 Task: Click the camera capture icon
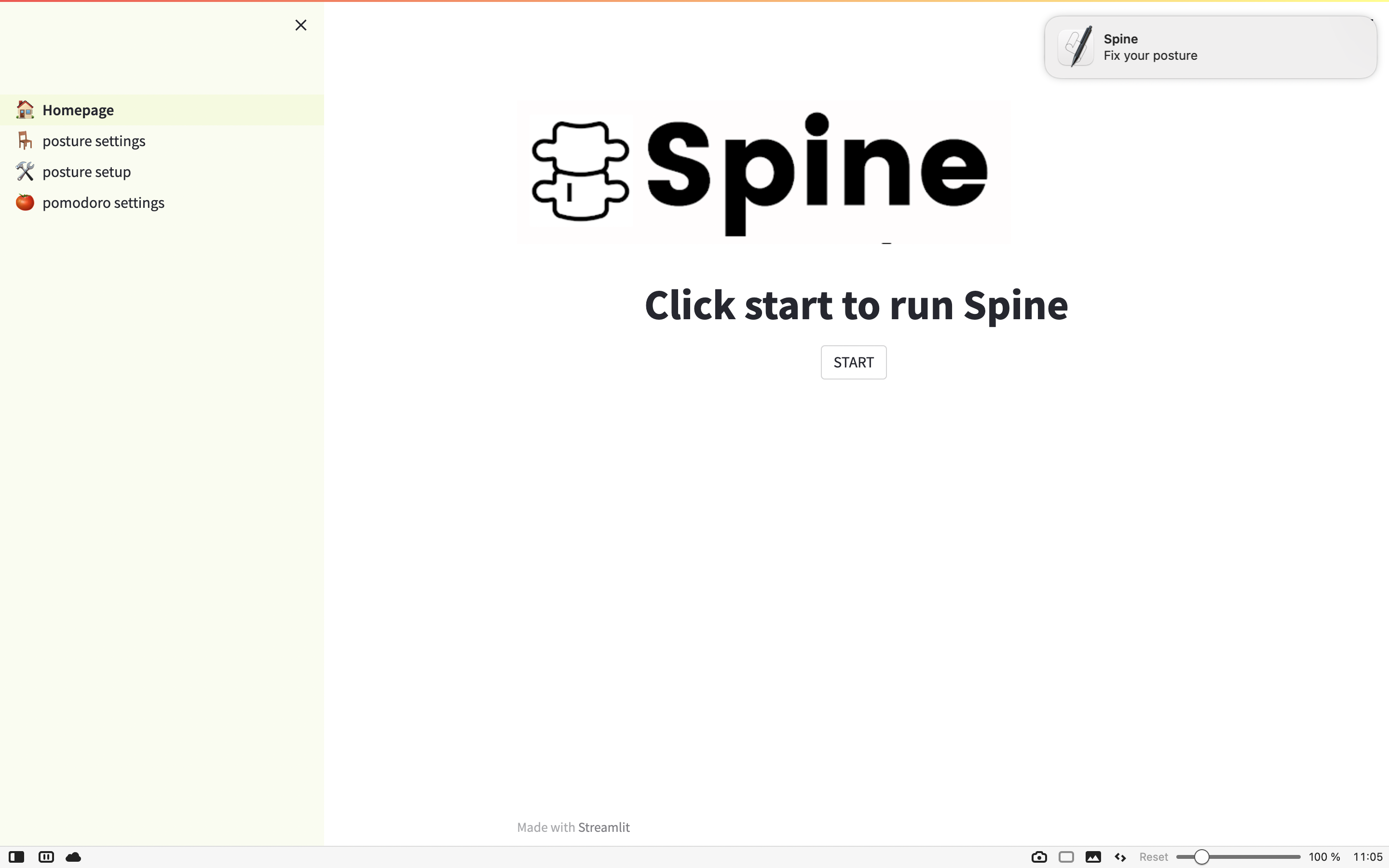[1039, 857]
